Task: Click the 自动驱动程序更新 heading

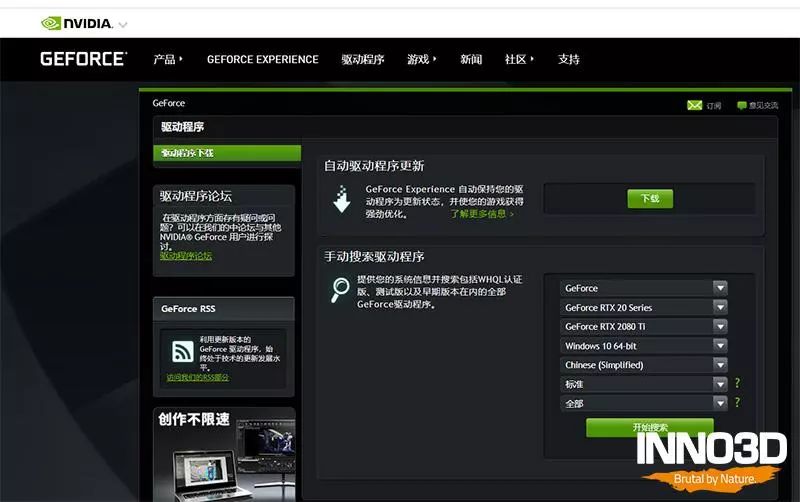Action: pos(374,166)
